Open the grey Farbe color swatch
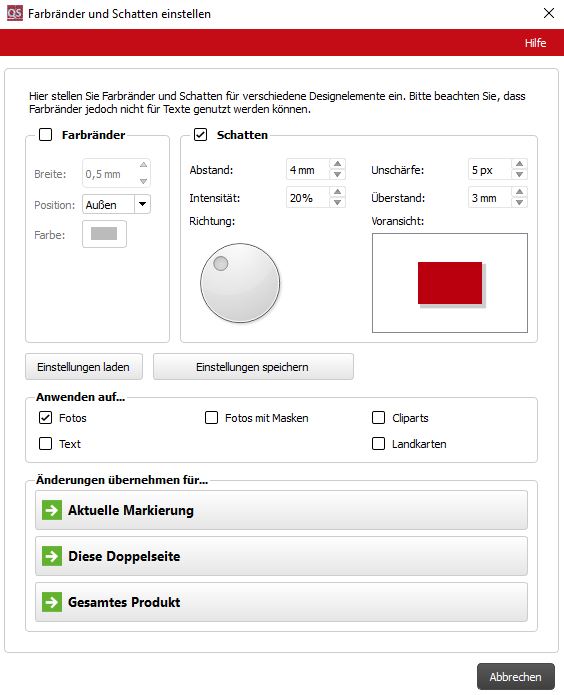The height and width of the screenshot is (695, 564). point(104,234)
